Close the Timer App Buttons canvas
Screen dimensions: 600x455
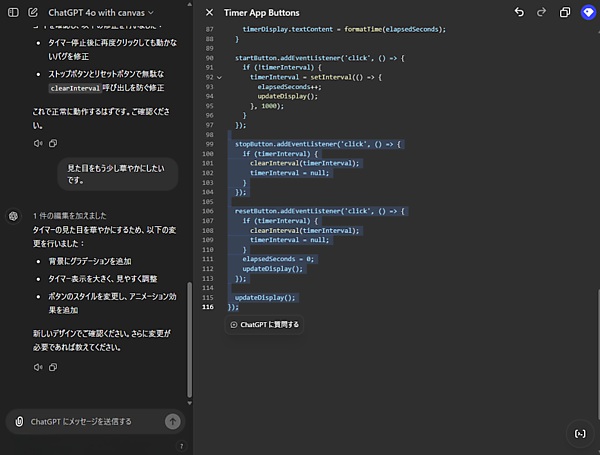[209, 12]
